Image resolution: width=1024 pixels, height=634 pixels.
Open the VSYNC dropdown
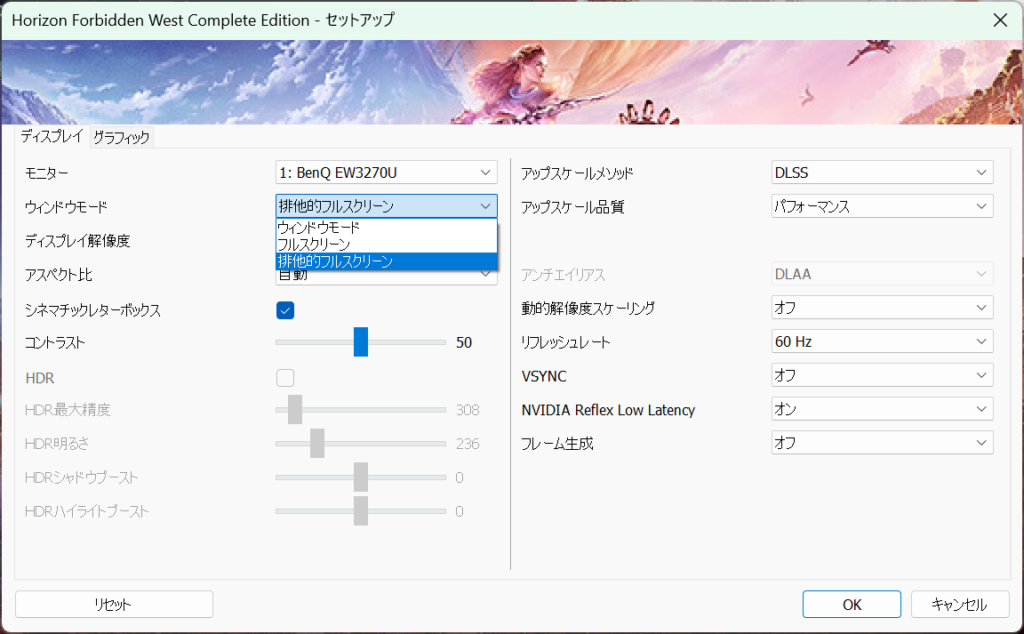[882, 376]
